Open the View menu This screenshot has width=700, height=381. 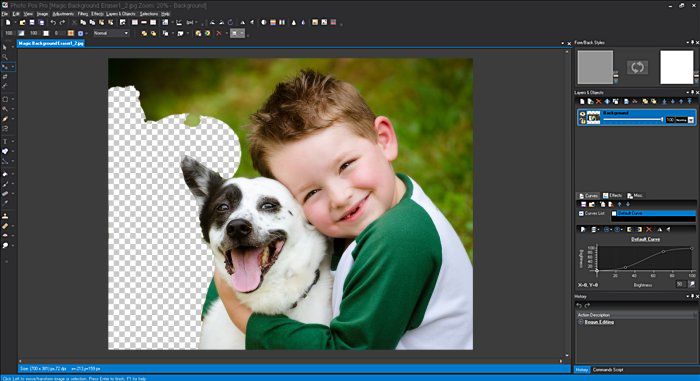(28, 14)
